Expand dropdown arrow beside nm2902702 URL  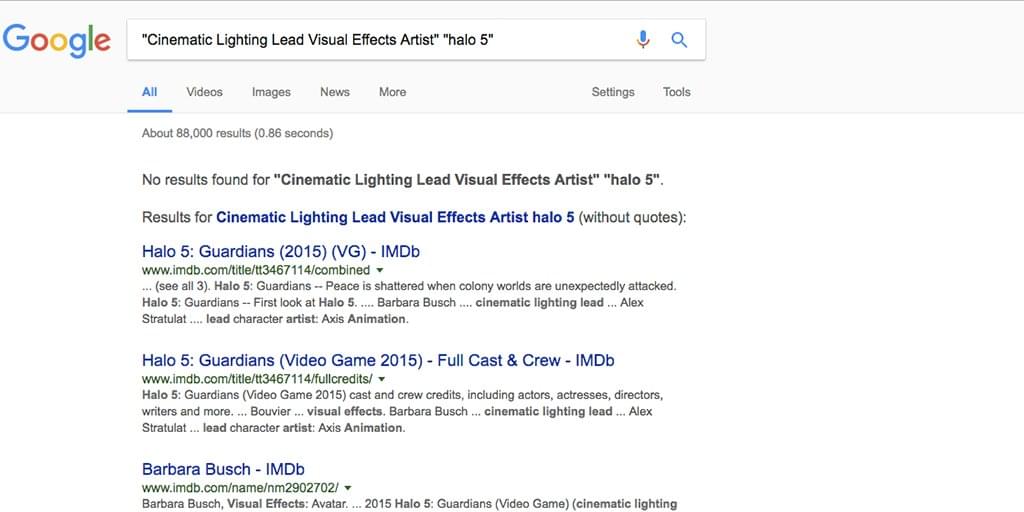click(x=348, y=488)
